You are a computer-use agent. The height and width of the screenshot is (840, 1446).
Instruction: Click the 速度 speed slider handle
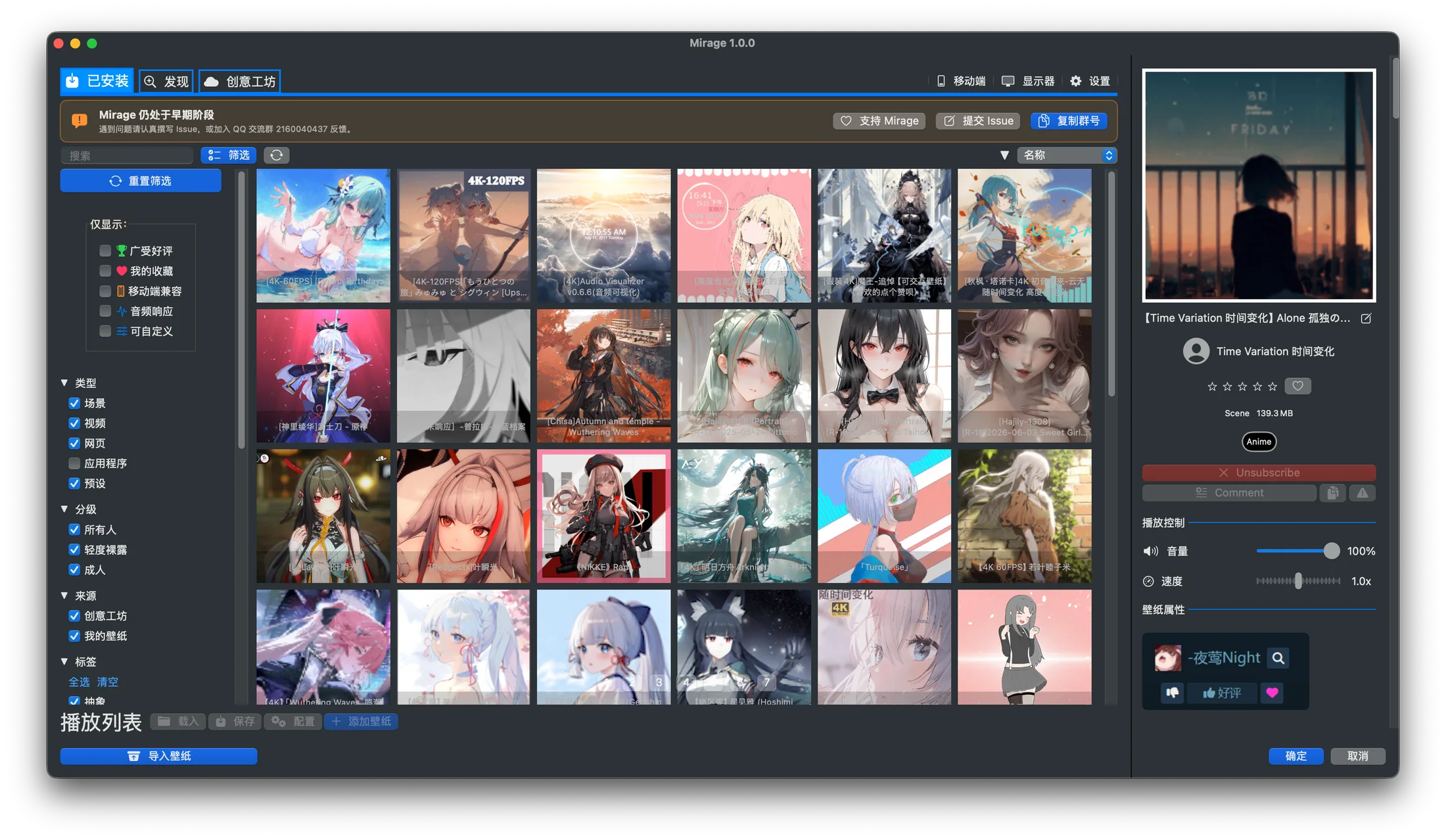[x=1298, y=581]
